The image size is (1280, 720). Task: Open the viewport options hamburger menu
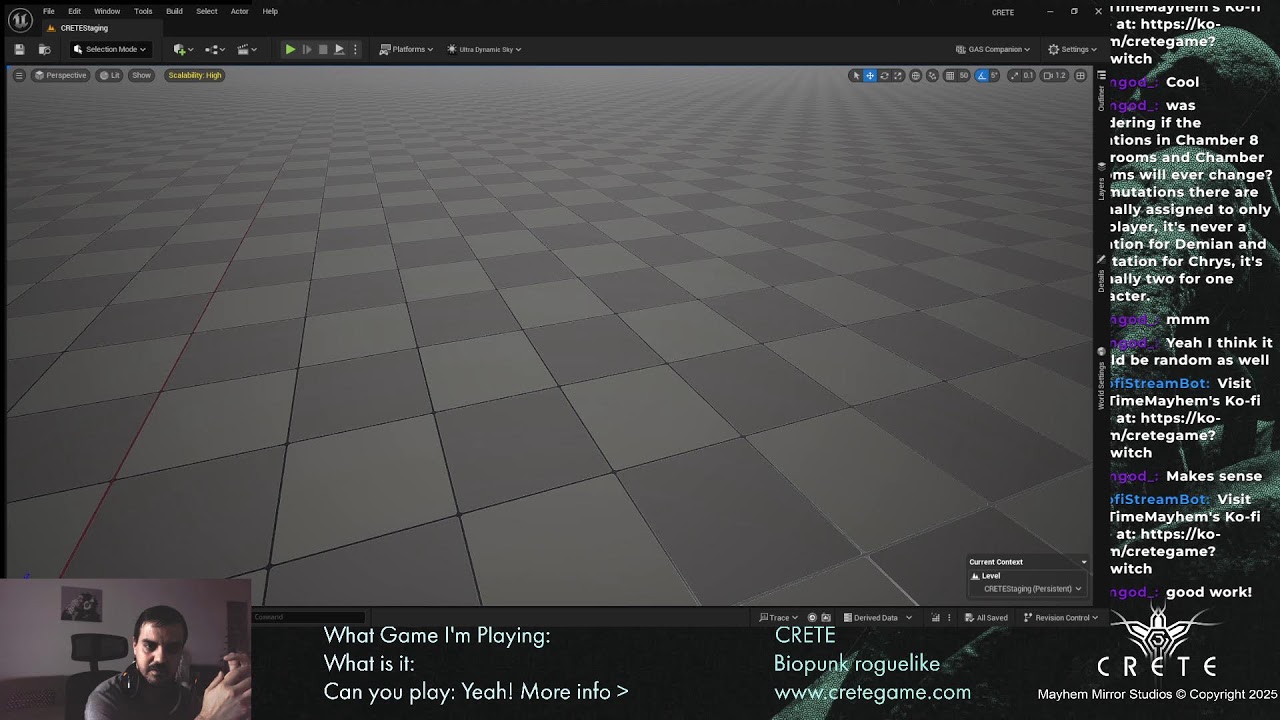(18, 75)
